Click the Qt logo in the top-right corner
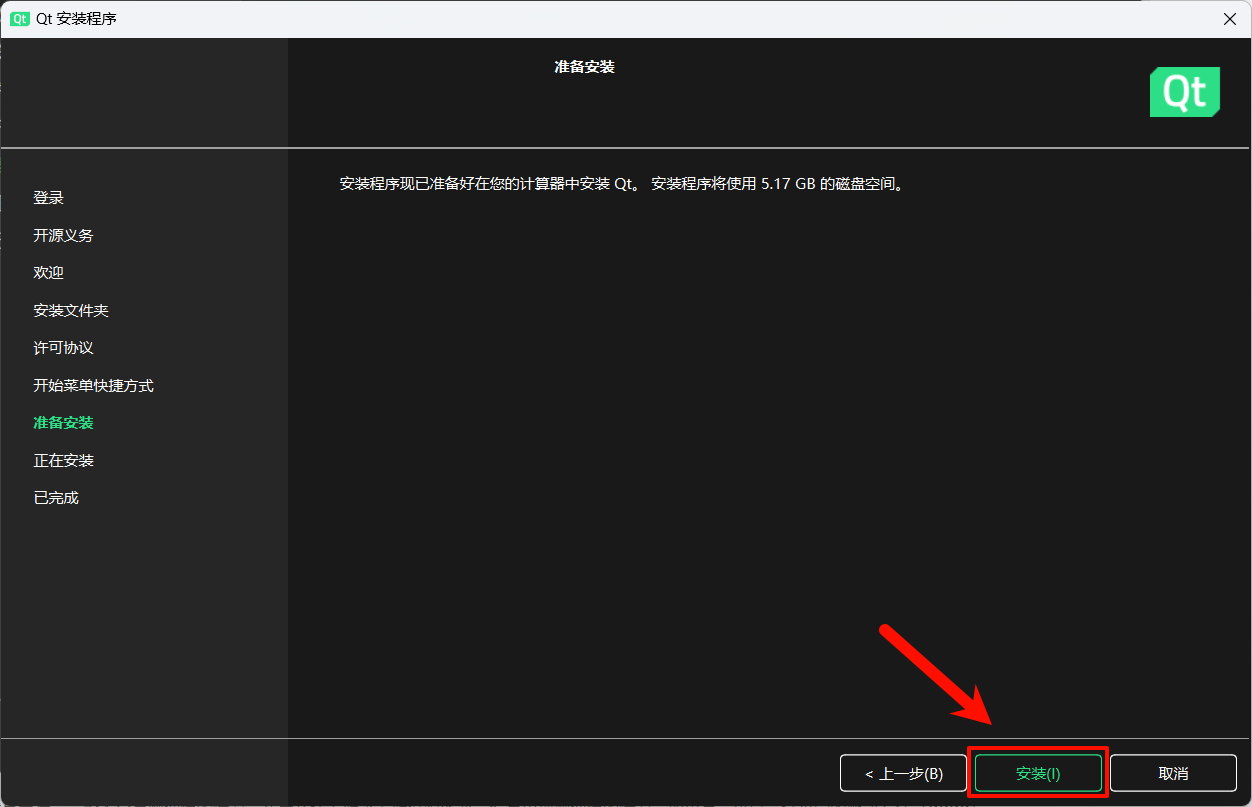1252x807 pixels. (1184, 91)
